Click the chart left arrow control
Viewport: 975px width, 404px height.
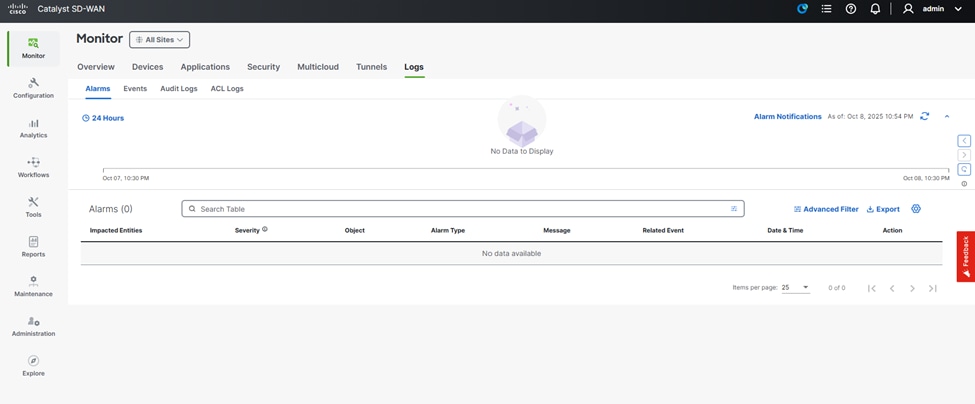pos(964,141)
